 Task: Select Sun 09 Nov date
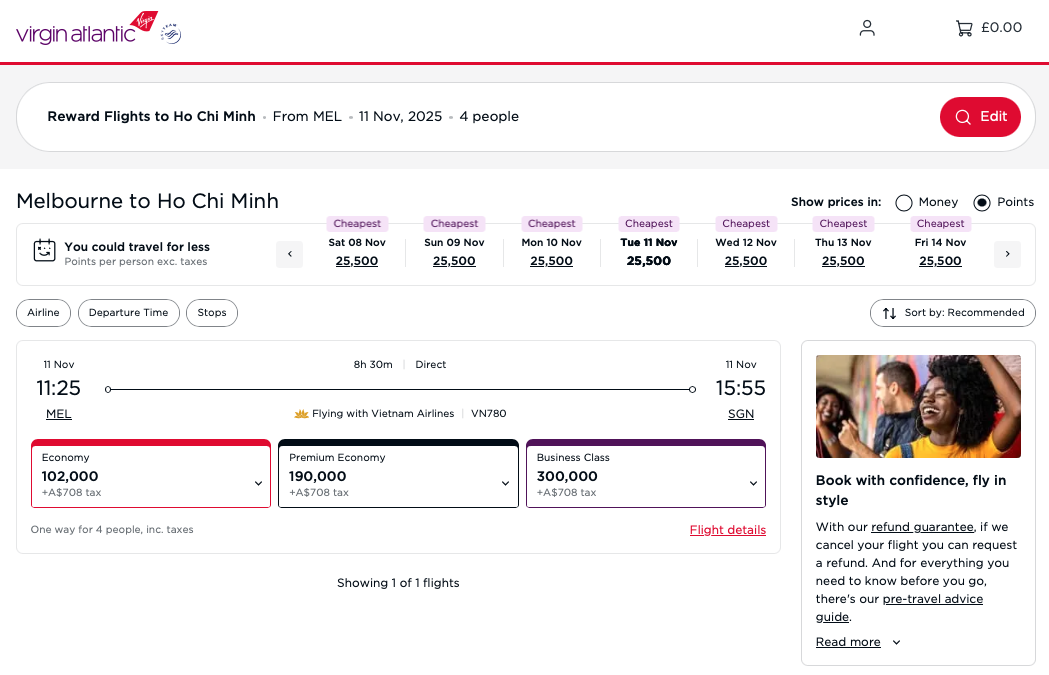point(454,252)
